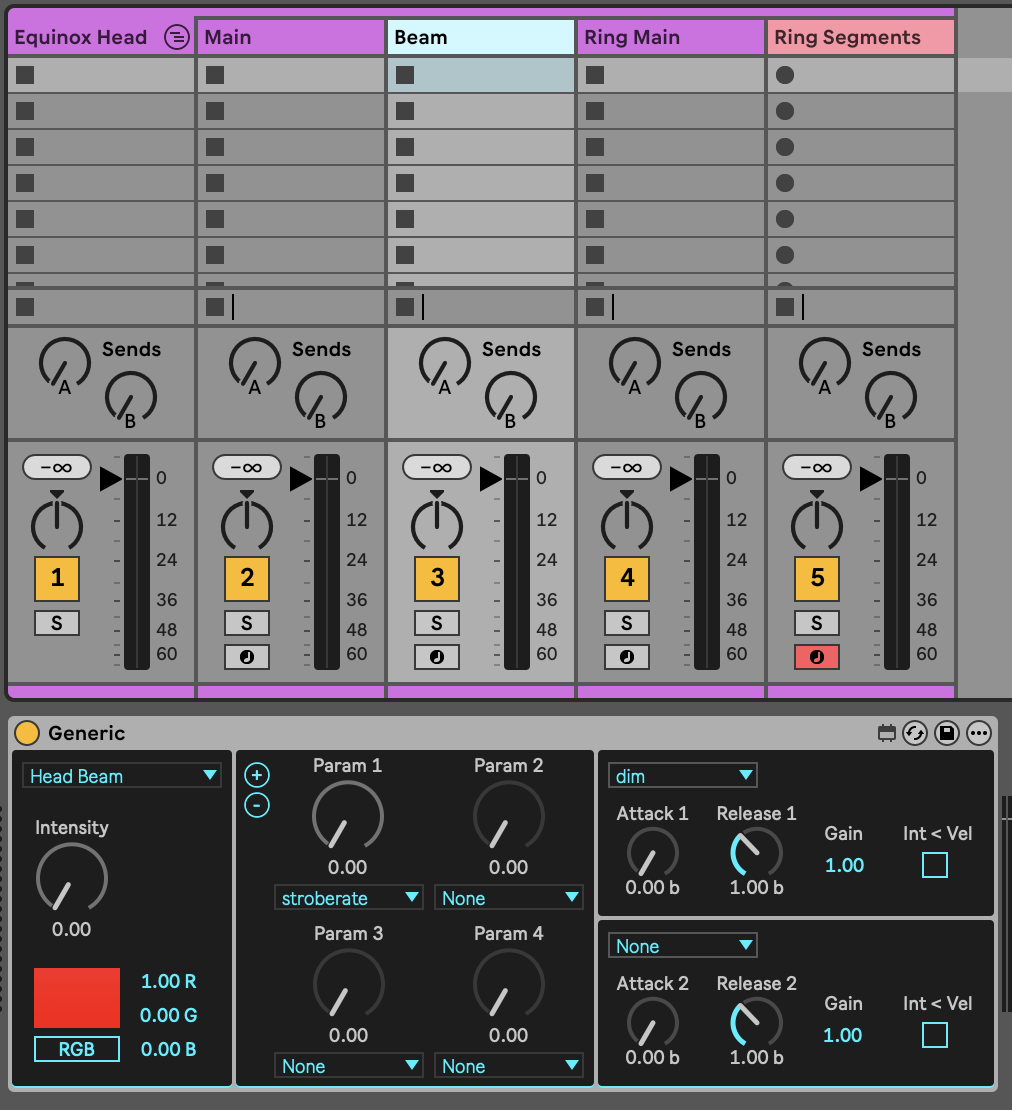Open the stroberate parameter dropdown
The width and height of the screenshot is (1012, 1110).
tap(349, 898)
